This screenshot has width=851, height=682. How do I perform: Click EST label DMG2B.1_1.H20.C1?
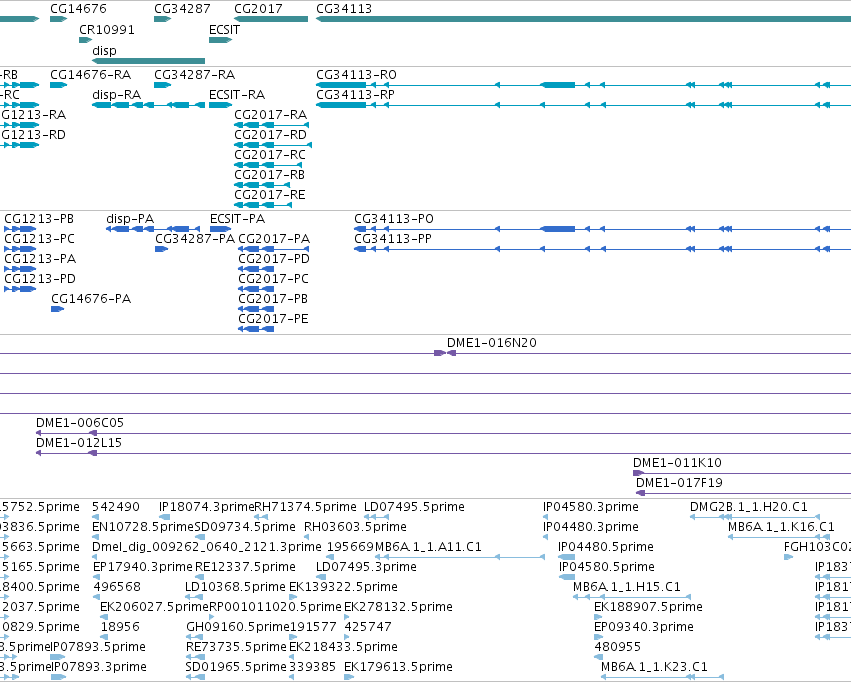coord(749,507)
